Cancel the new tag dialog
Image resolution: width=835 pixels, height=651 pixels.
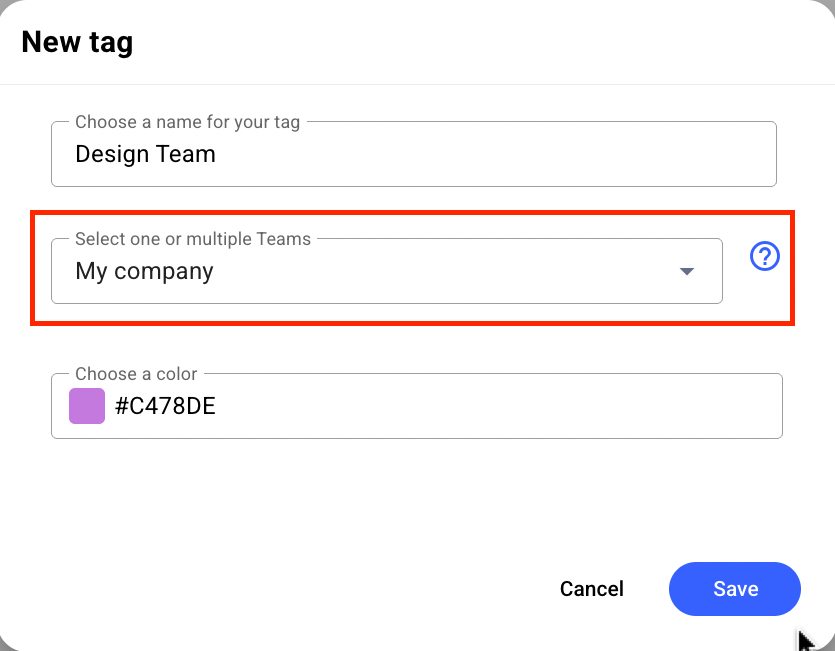click(x=592, y=589)
